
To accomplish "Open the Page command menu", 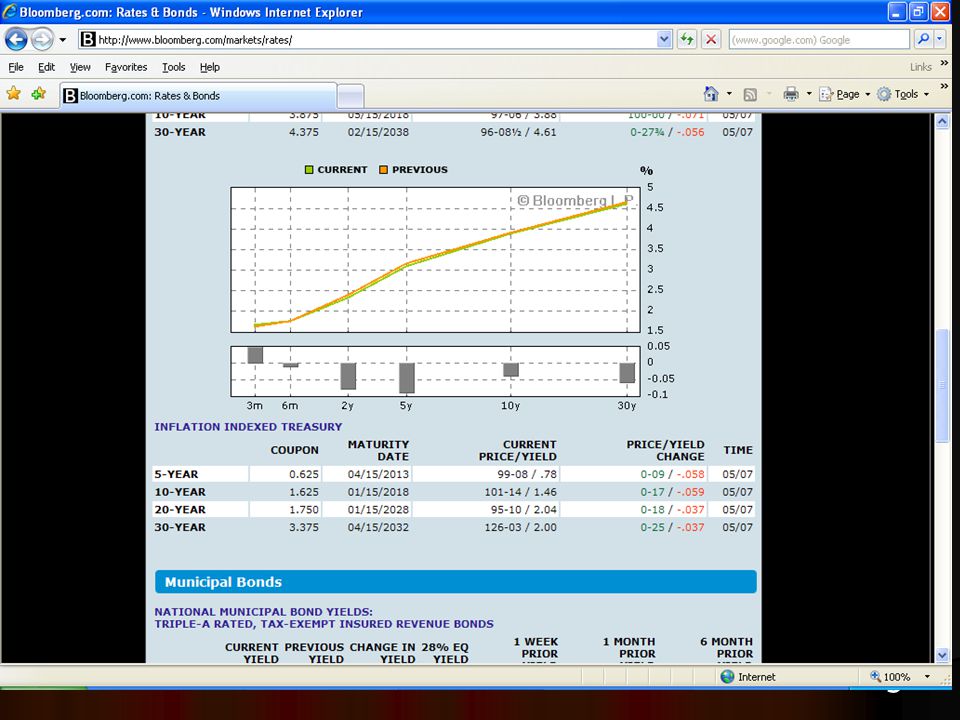I will pyautogui.click(x=845, y=94).
